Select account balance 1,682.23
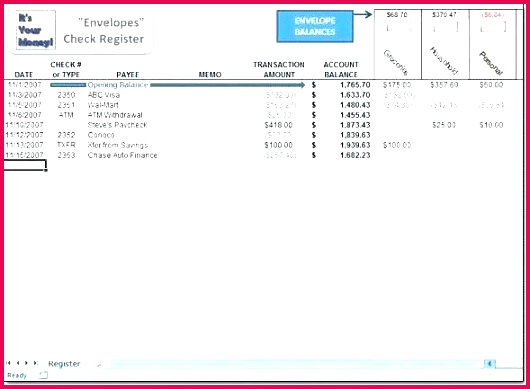This screenshot has width=530, height=389. 355,155
